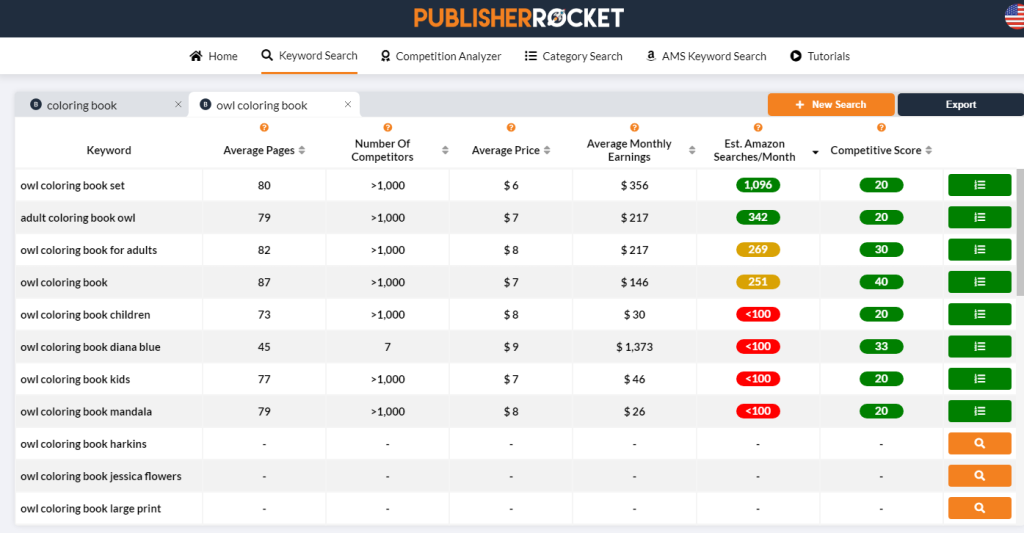Viewport: 1024px width, 533px height.
Task: Open competitors list for owl coloring book diana blue
Action: pyautogui.click(x=980, y=347)
